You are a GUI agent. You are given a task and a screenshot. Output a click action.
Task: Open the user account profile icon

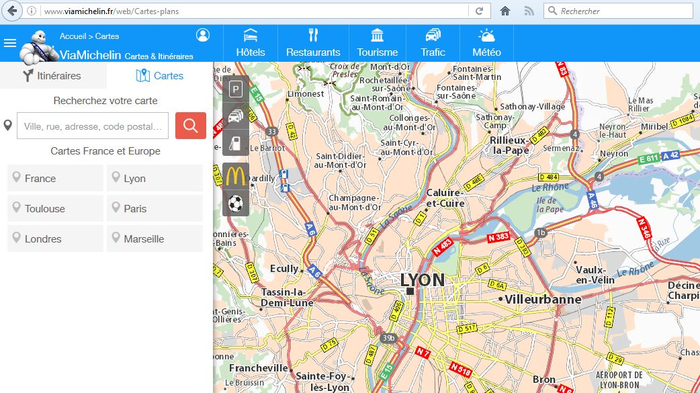(x=203, y=35)
